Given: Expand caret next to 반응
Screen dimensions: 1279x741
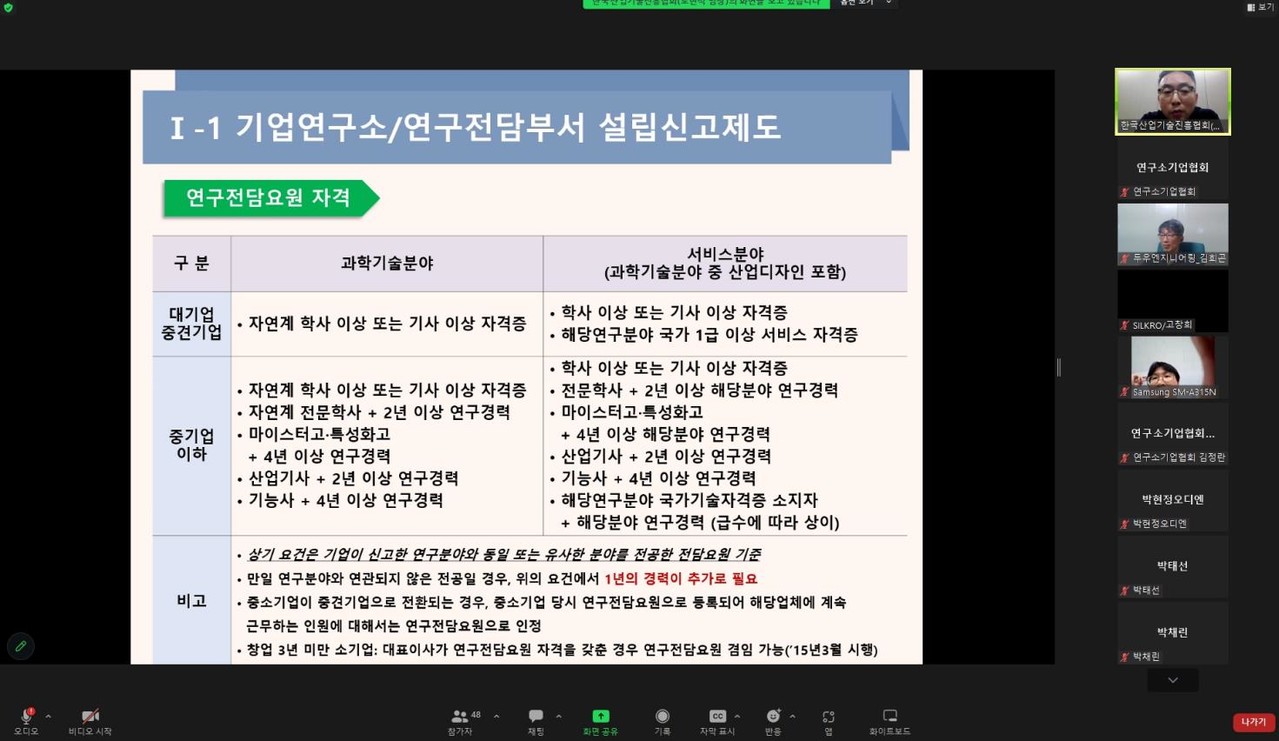Looking at the screenshot, I should 792,716.
